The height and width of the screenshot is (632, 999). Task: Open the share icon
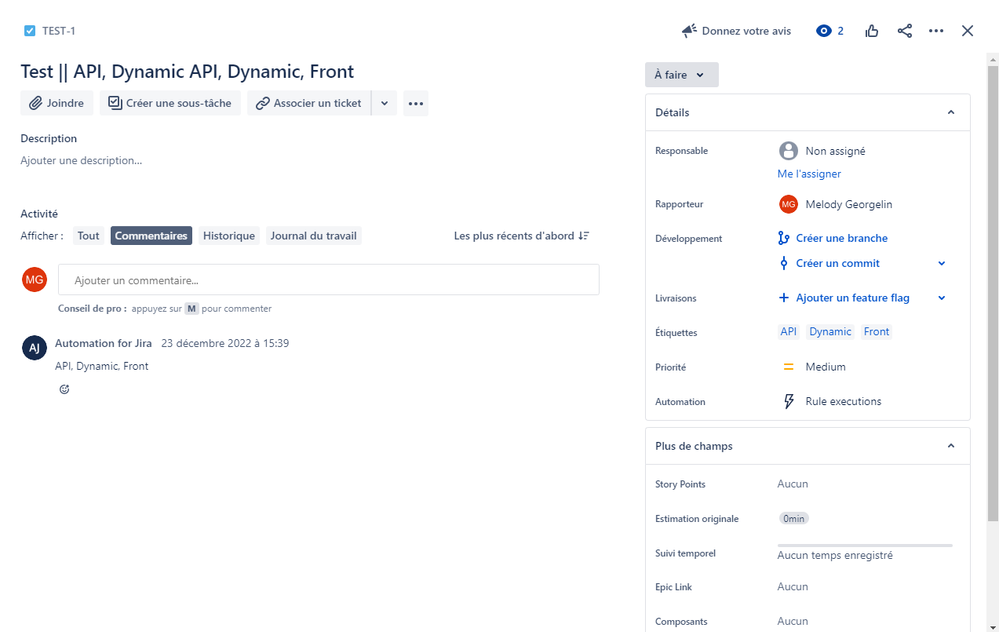tap(905, 31)
